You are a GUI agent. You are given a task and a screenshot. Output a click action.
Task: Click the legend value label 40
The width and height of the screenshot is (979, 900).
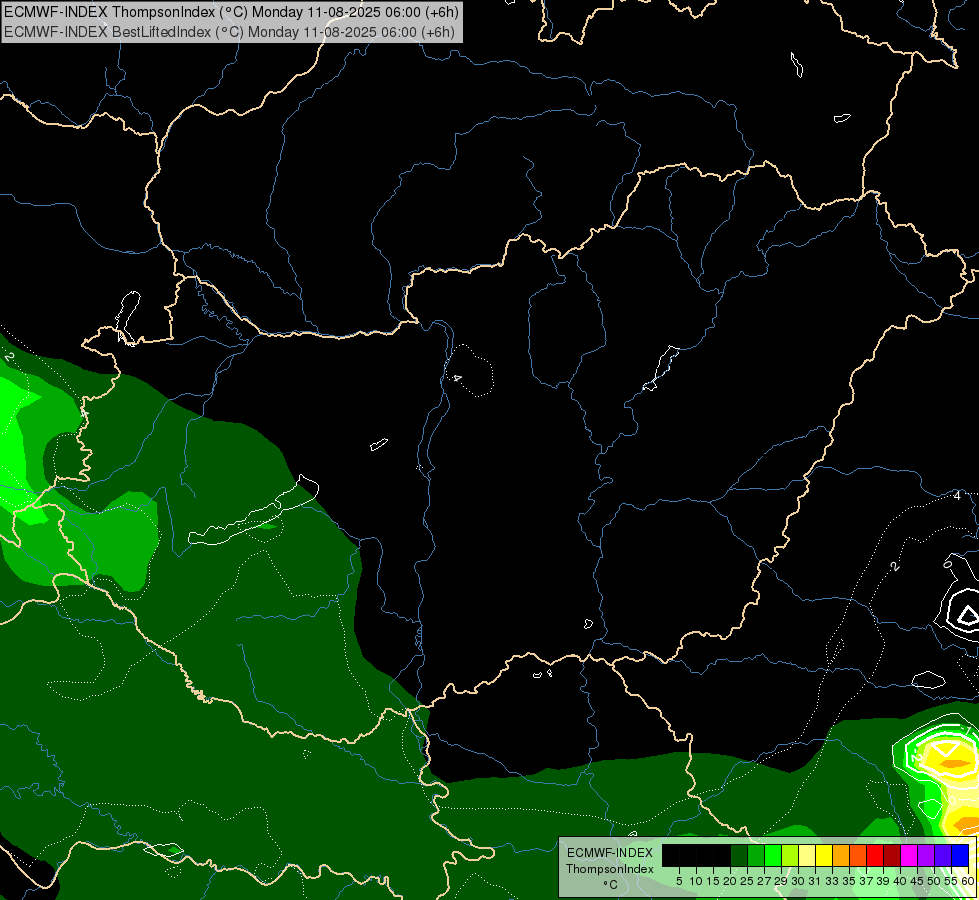(x=899, y=881)
